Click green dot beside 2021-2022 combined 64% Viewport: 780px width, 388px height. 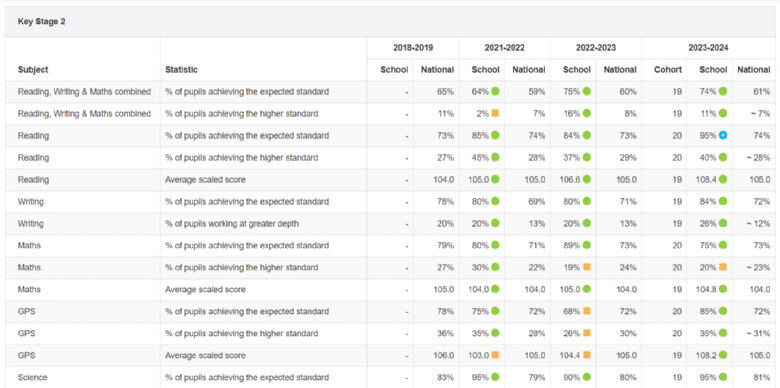(495, 92)
